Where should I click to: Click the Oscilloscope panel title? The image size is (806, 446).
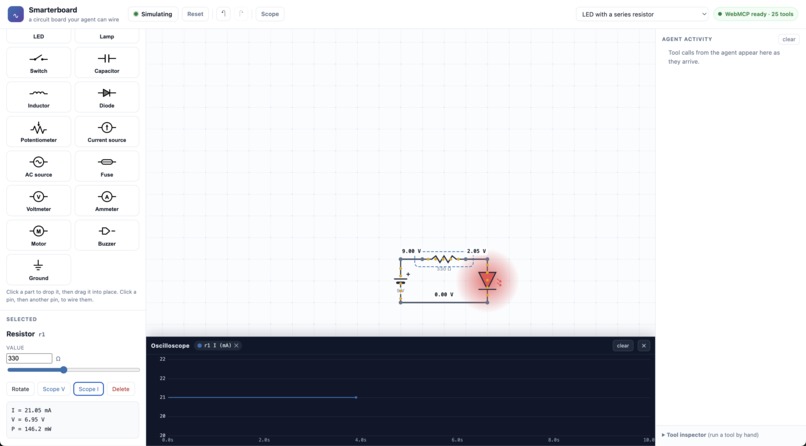(170, 346)
